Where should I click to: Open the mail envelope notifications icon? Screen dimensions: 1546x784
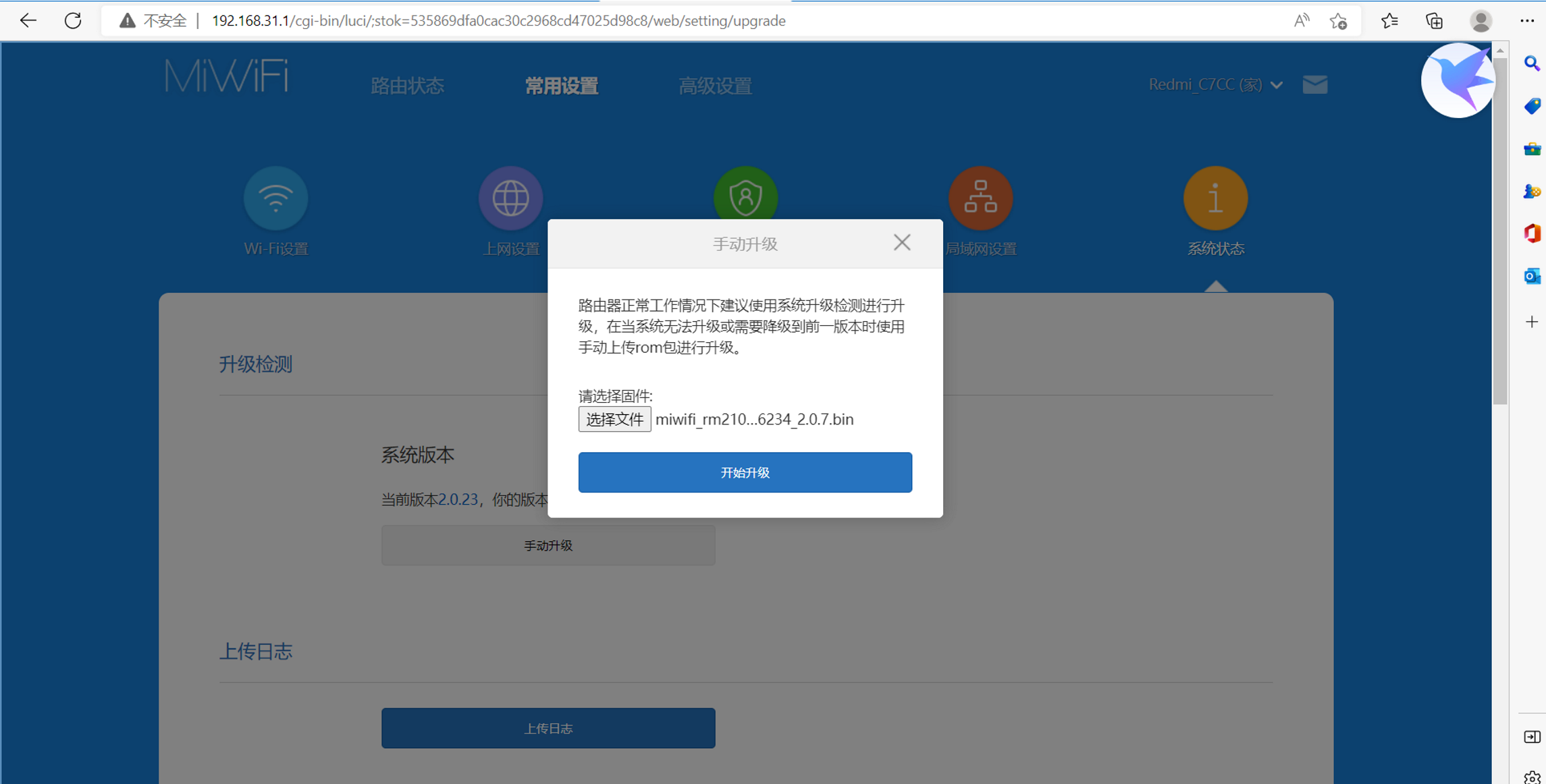coord(1314,85)
